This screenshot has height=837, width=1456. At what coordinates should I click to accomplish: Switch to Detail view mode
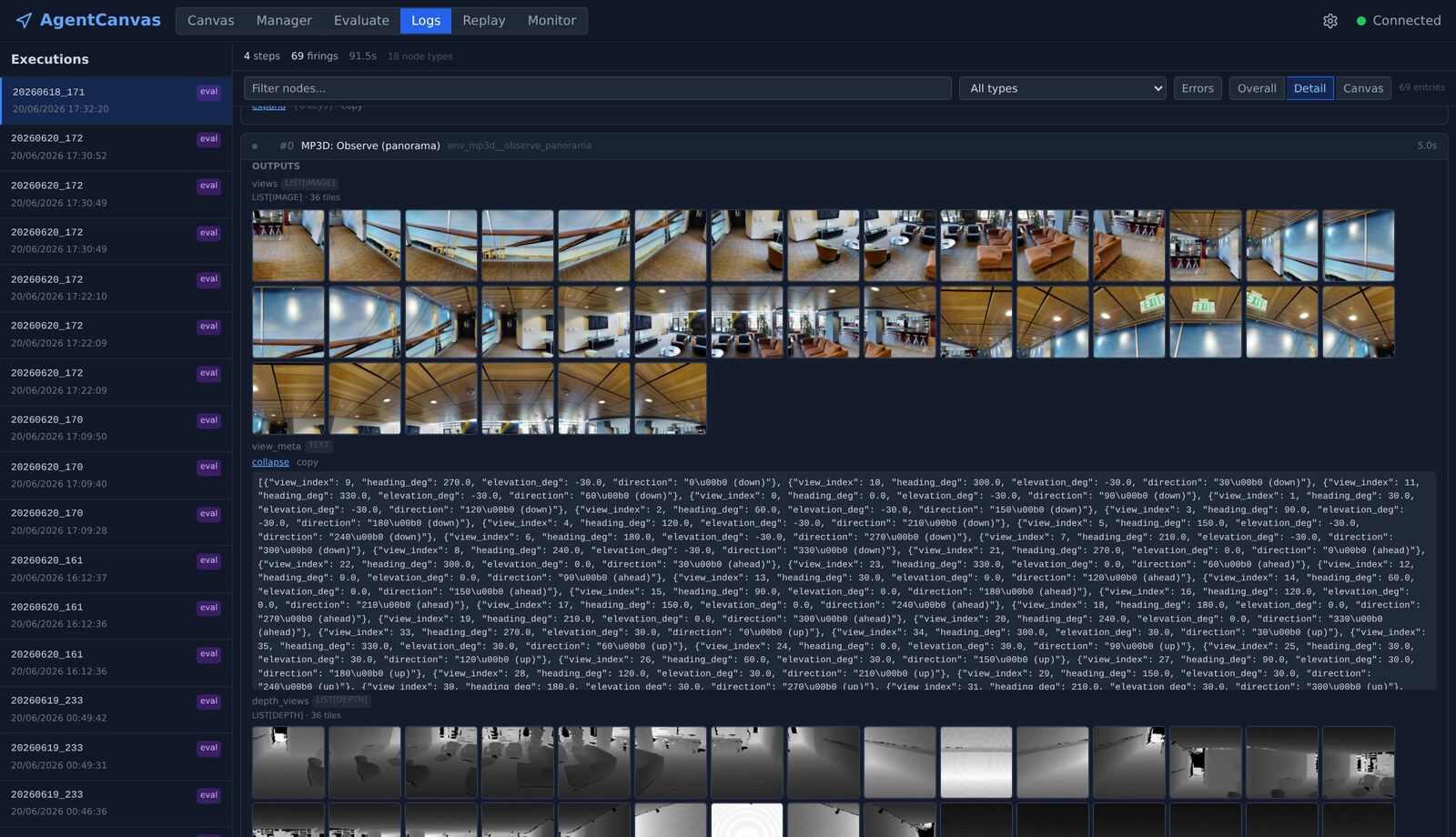point(1309,88)
